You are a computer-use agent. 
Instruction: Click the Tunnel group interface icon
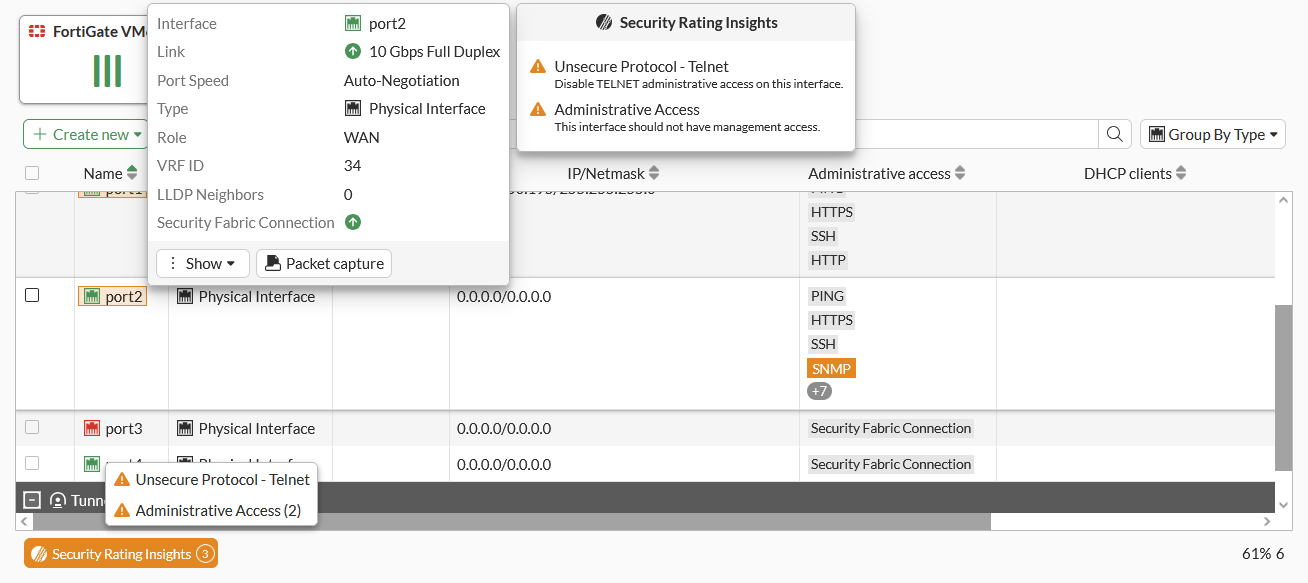58,500
